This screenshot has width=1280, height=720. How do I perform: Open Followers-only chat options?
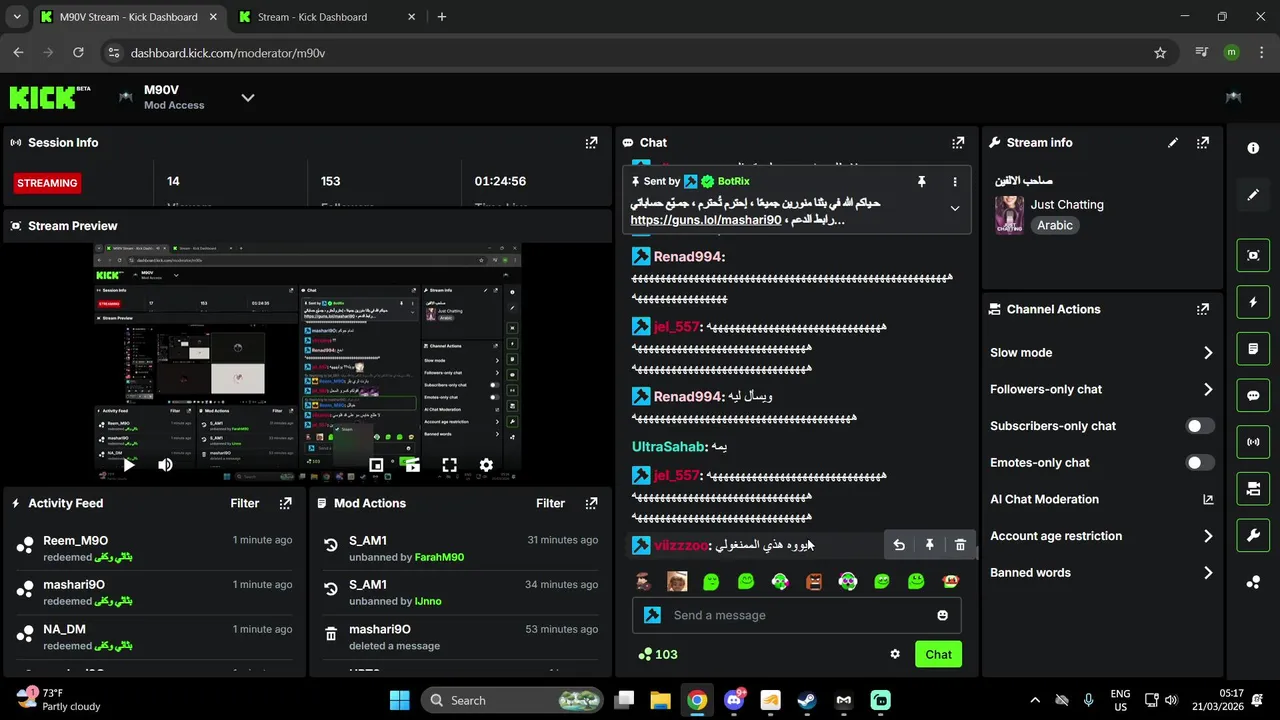1101,389
